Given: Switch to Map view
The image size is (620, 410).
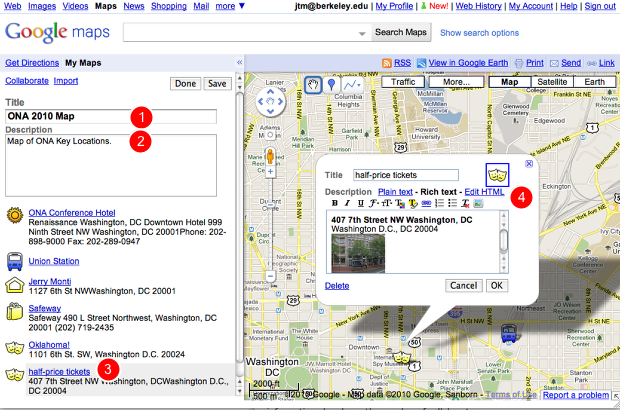Looking at the screenshot, I should click(509, 82).
